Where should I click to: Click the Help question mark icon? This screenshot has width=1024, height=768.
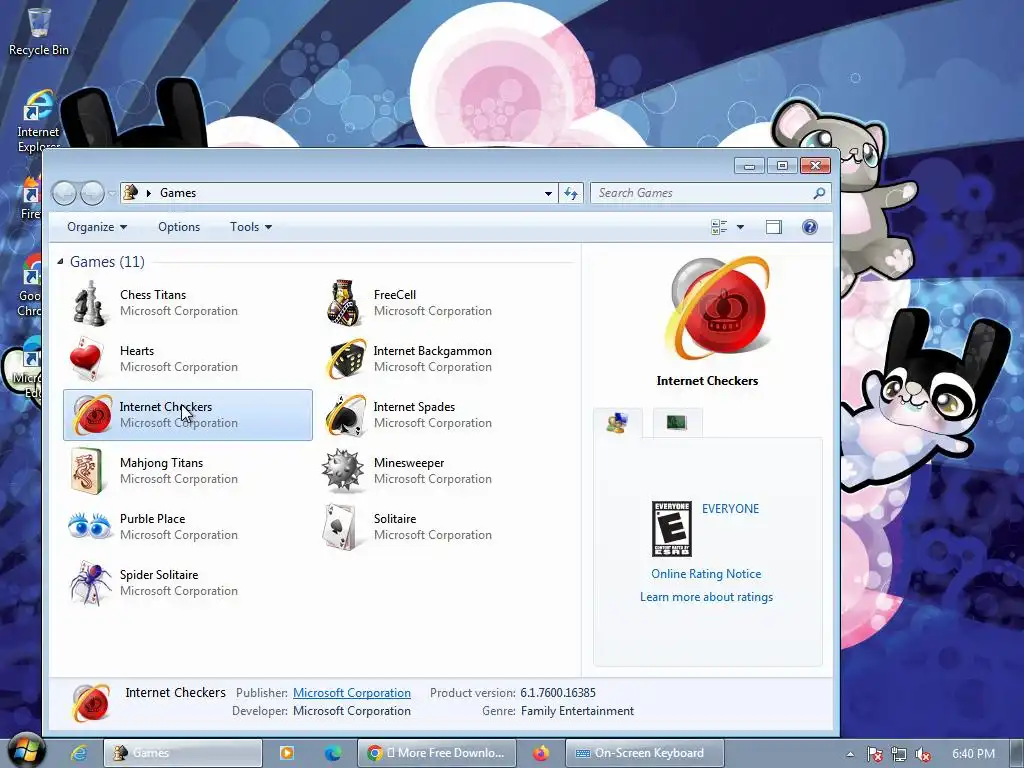(x=809, y=227)
